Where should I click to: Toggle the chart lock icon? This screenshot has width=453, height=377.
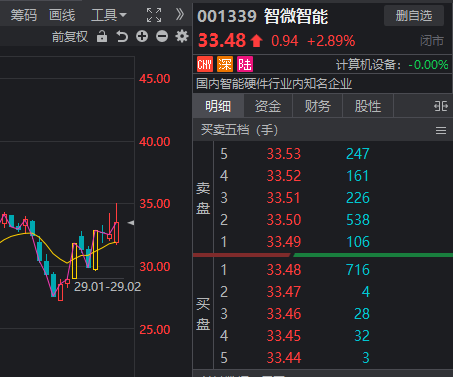(x=102, y=36)
